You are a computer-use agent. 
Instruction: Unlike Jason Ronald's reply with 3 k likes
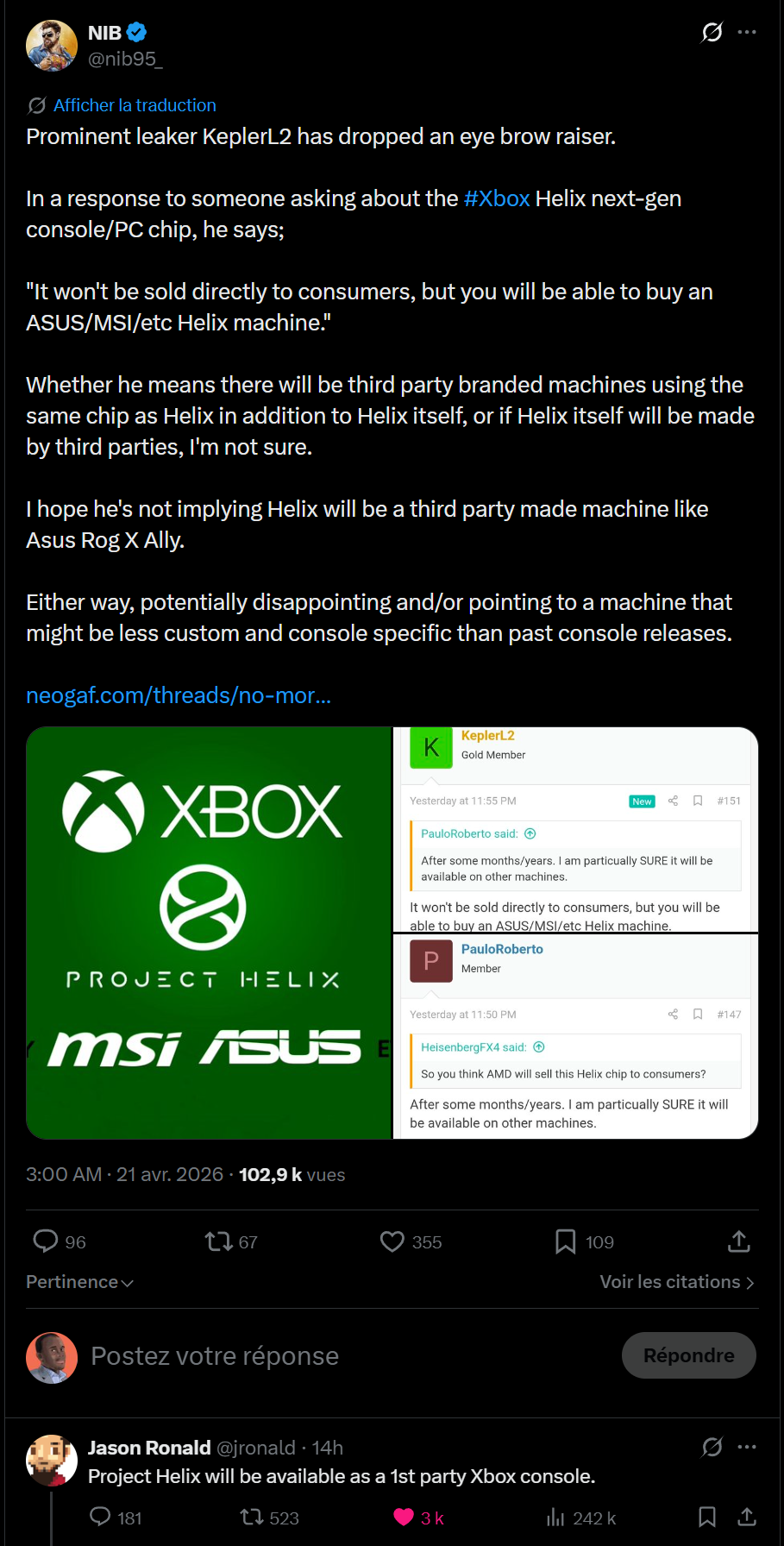click(404, 1518)
